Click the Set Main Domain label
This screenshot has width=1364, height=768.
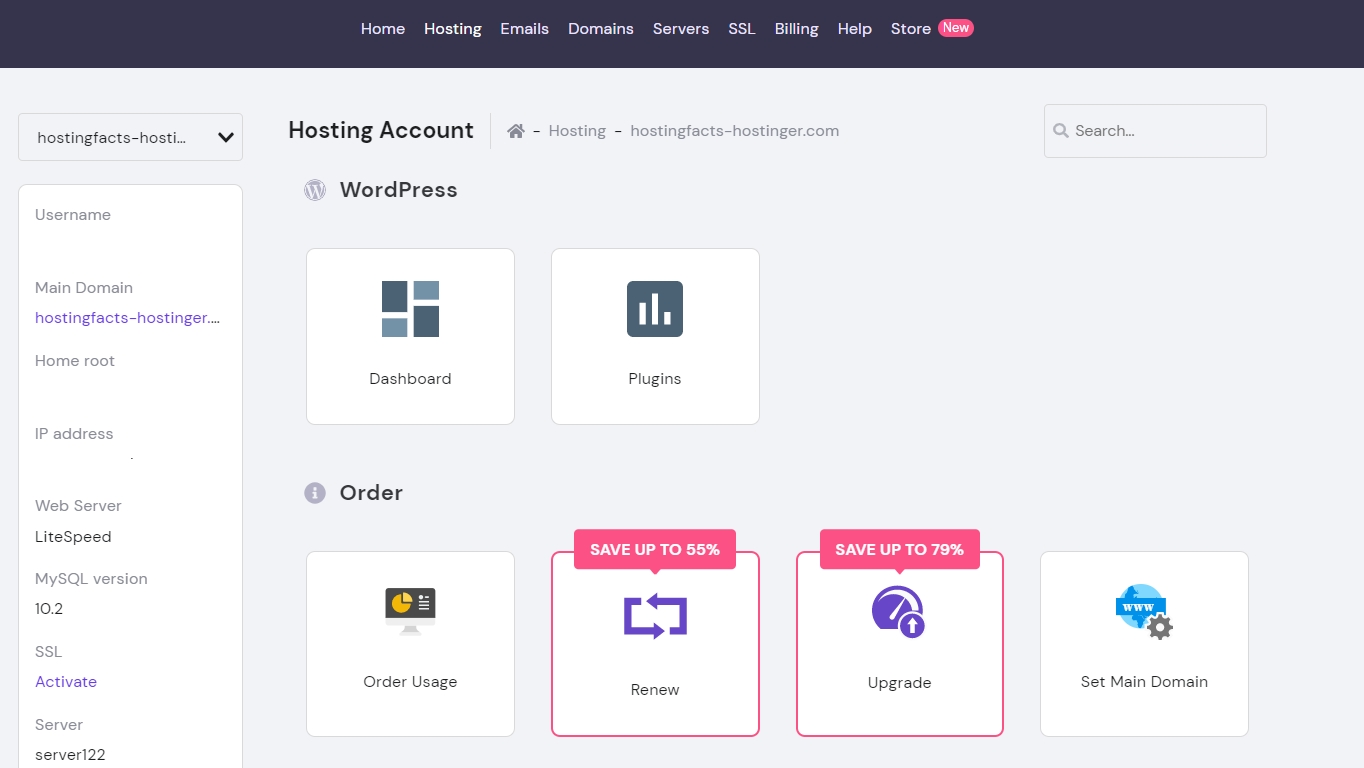1144,682
